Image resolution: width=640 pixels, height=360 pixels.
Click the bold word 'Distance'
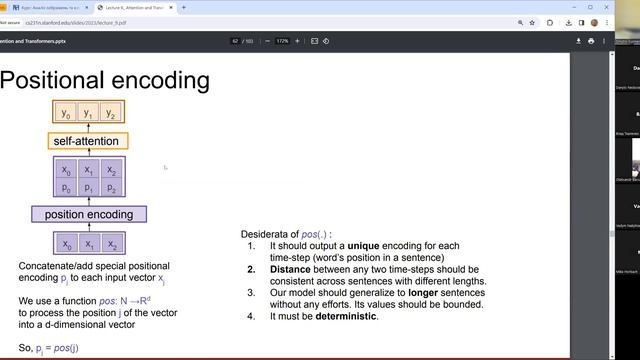290,269
